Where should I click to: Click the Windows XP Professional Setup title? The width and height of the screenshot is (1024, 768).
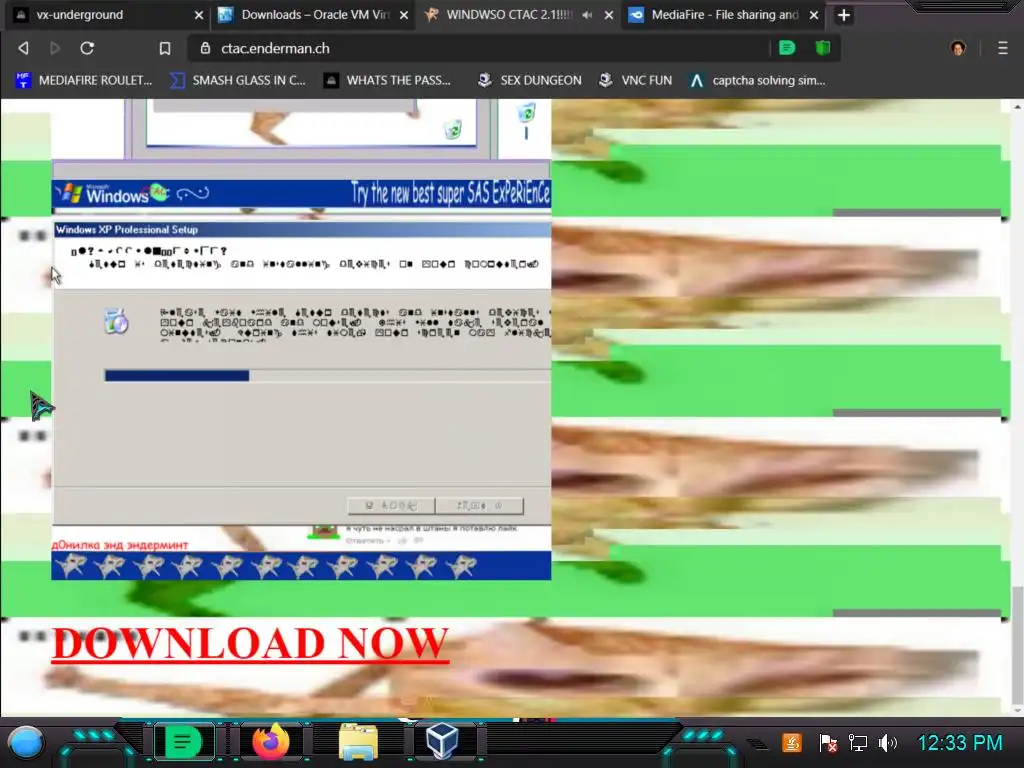127,229
